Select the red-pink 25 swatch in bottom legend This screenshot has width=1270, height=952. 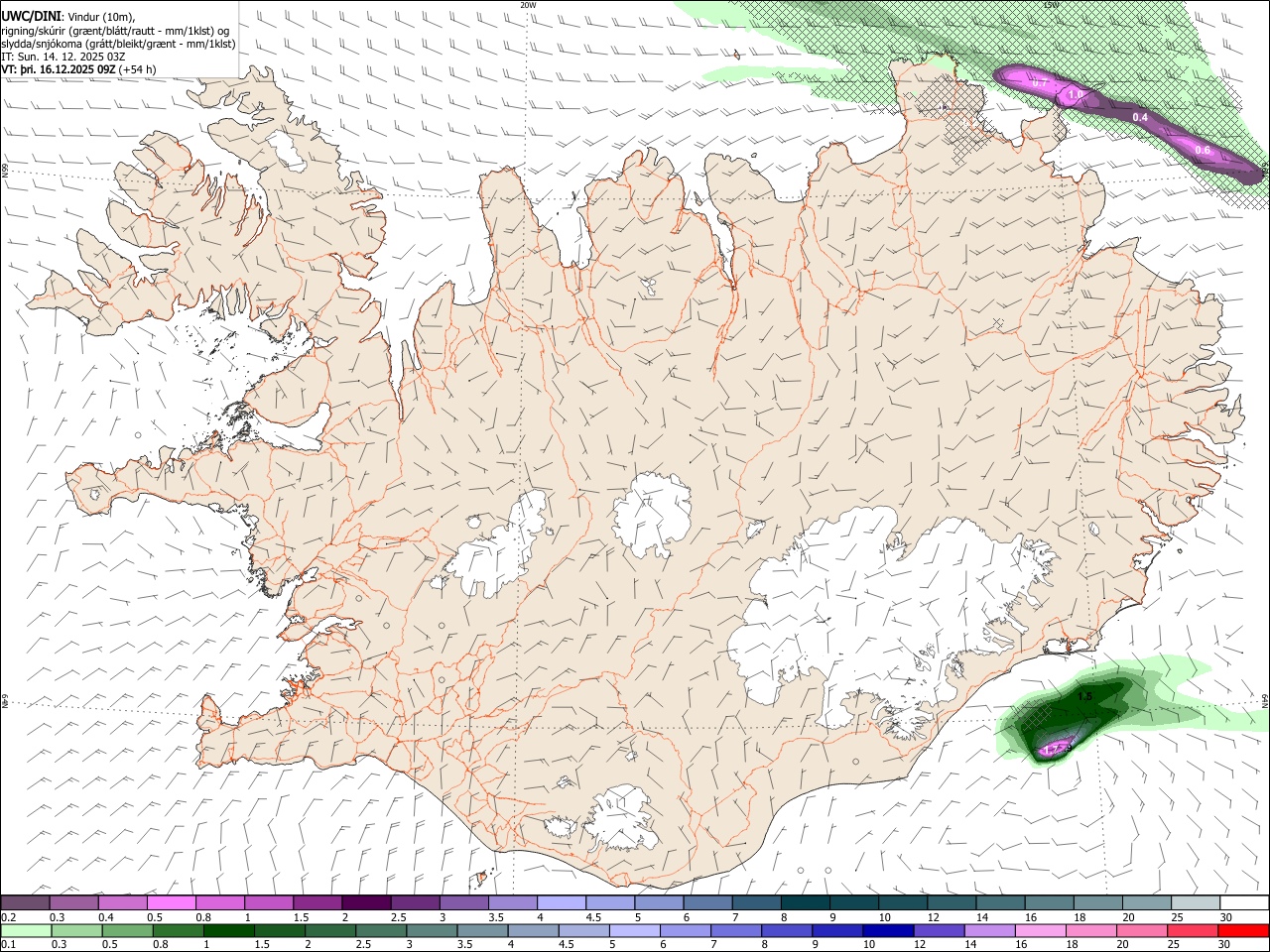(1193, 931)
